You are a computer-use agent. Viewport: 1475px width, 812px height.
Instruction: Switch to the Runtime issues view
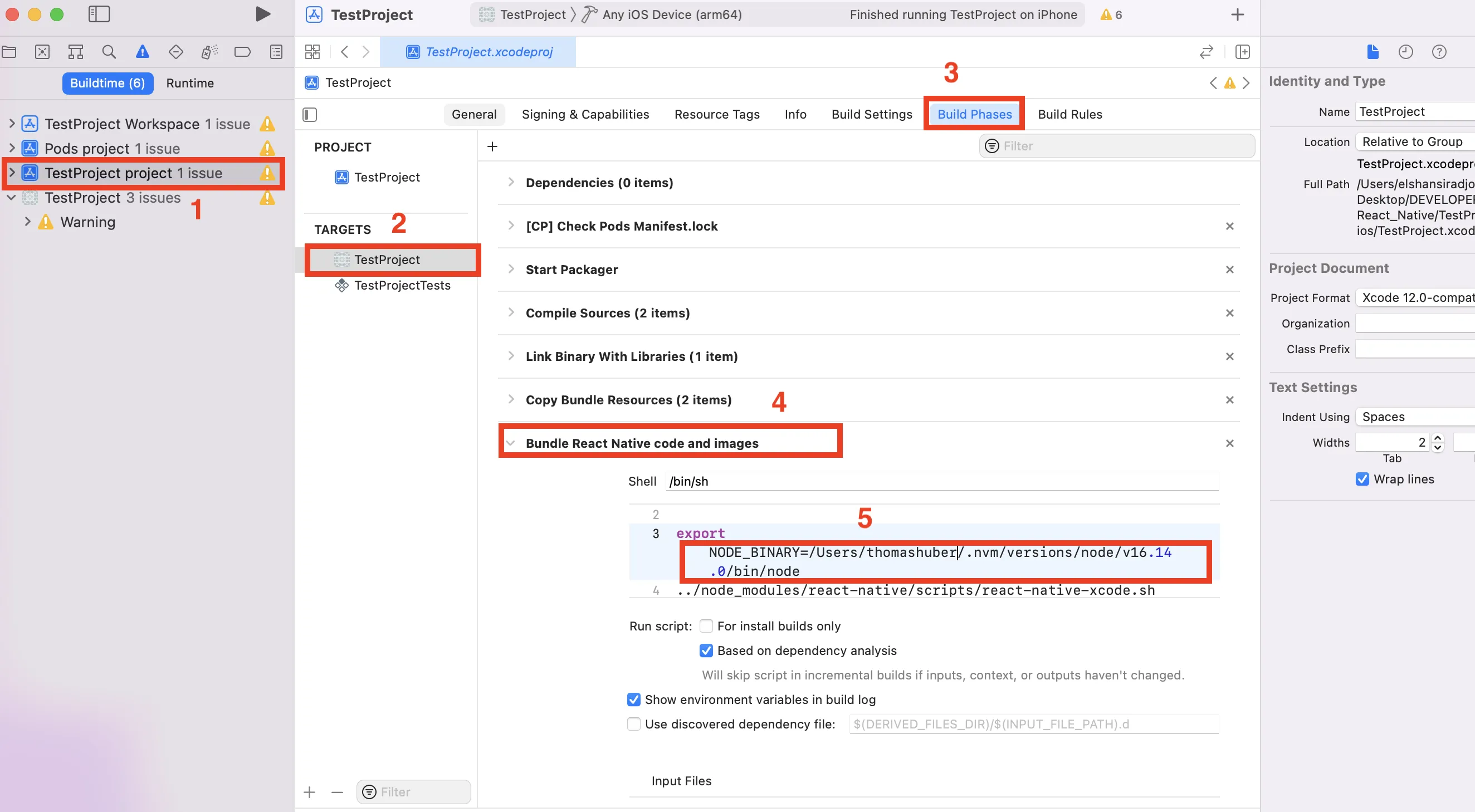tap(190, 83)
